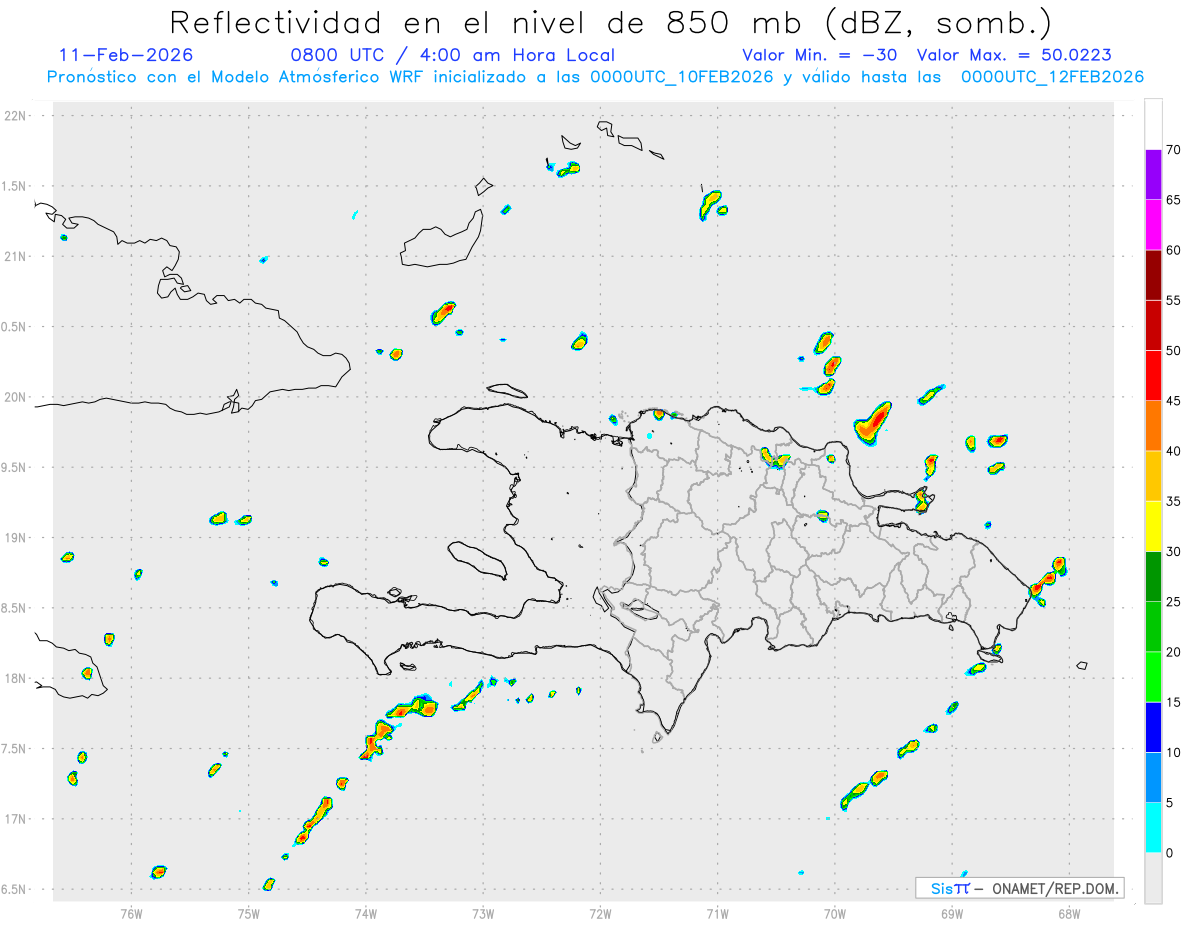Click the colorbar value label '15'

1174,702
